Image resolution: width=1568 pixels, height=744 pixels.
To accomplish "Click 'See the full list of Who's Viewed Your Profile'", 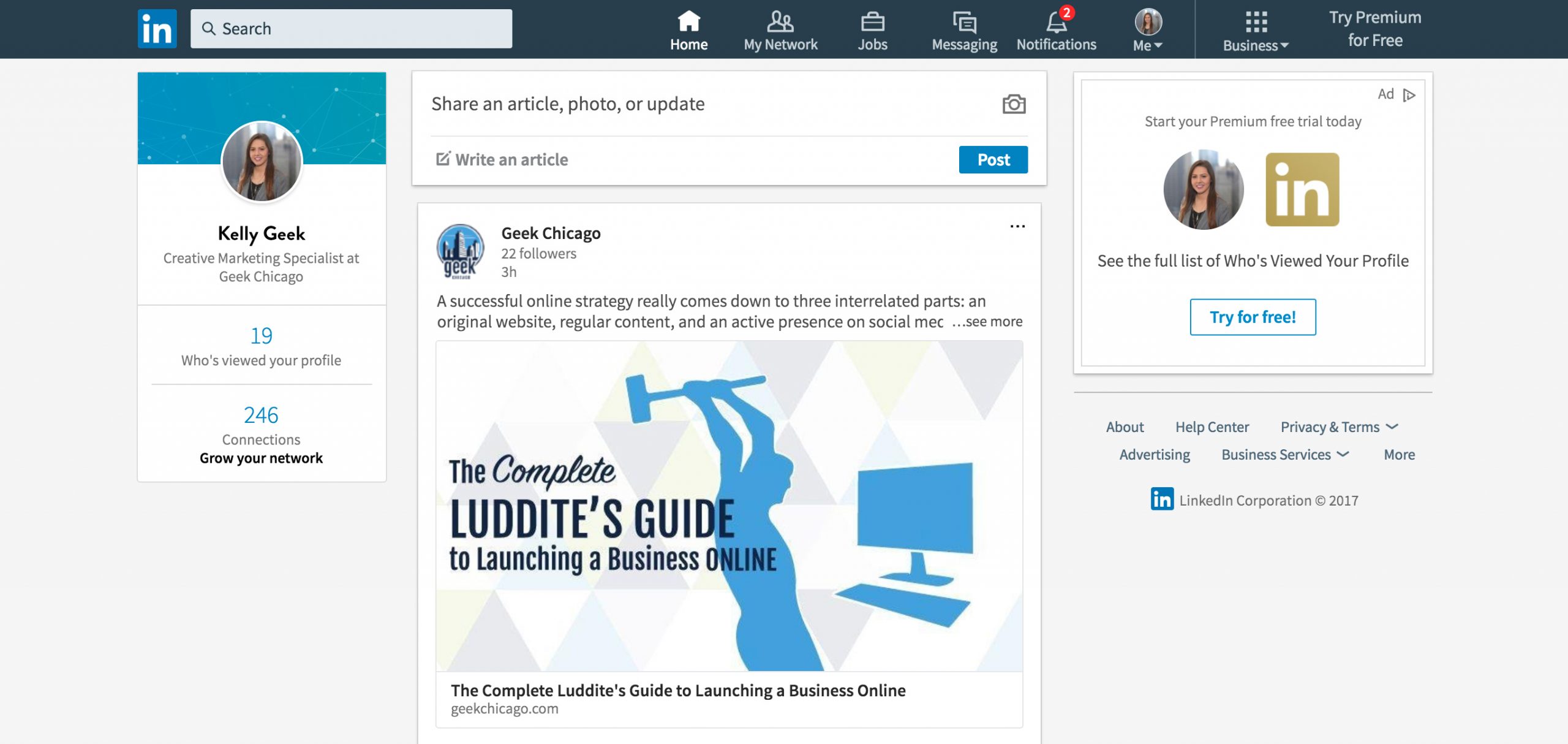I will [1253, 260].
